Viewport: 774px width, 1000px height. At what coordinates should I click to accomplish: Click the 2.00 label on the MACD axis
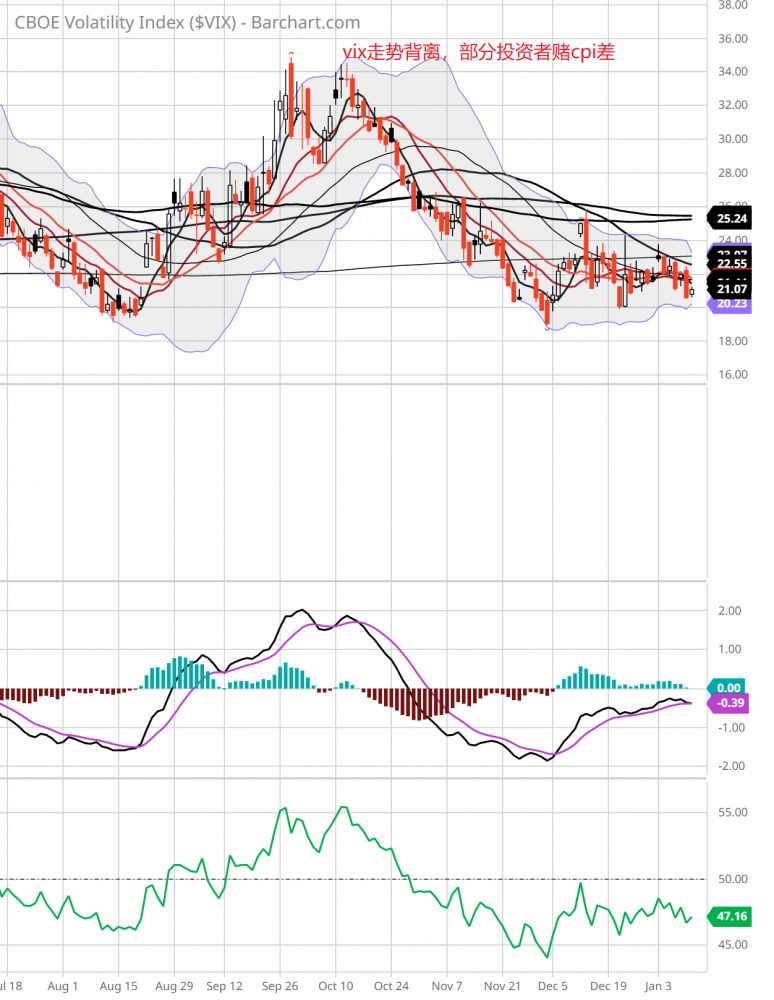(x=730, y=610)
